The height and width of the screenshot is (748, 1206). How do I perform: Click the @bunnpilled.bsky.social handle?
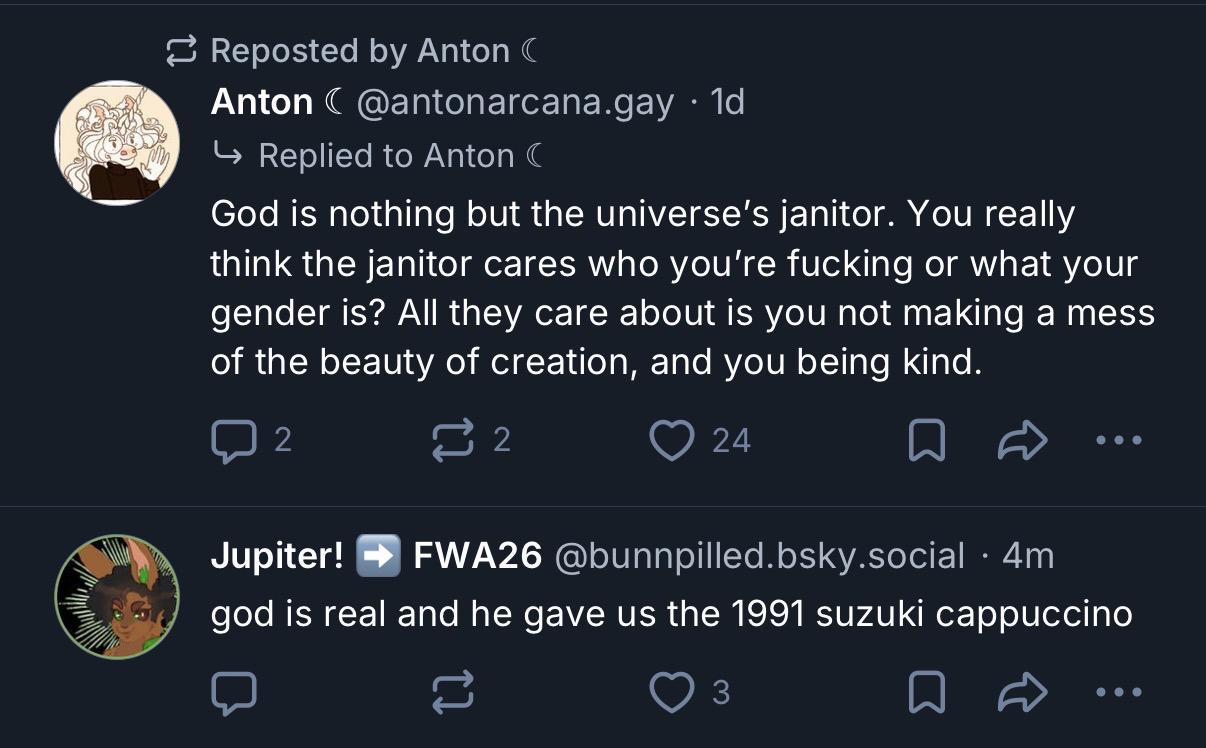[x=759, y=555]
